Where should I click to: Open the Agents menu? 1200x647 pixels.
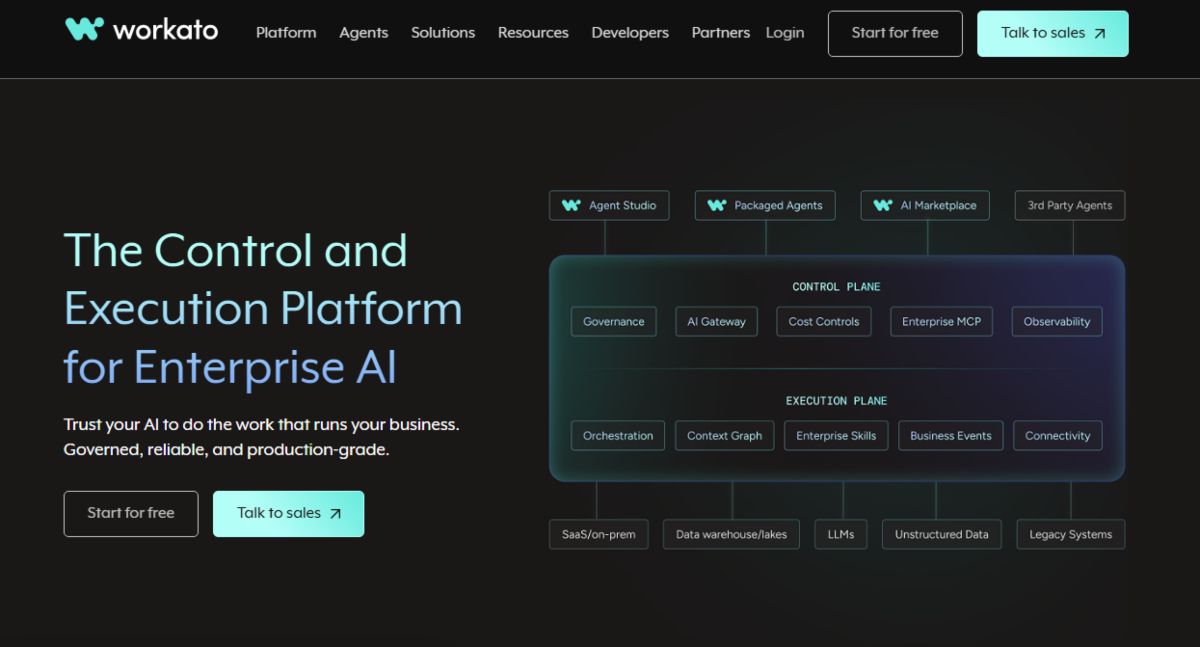(x=363, y=33)
